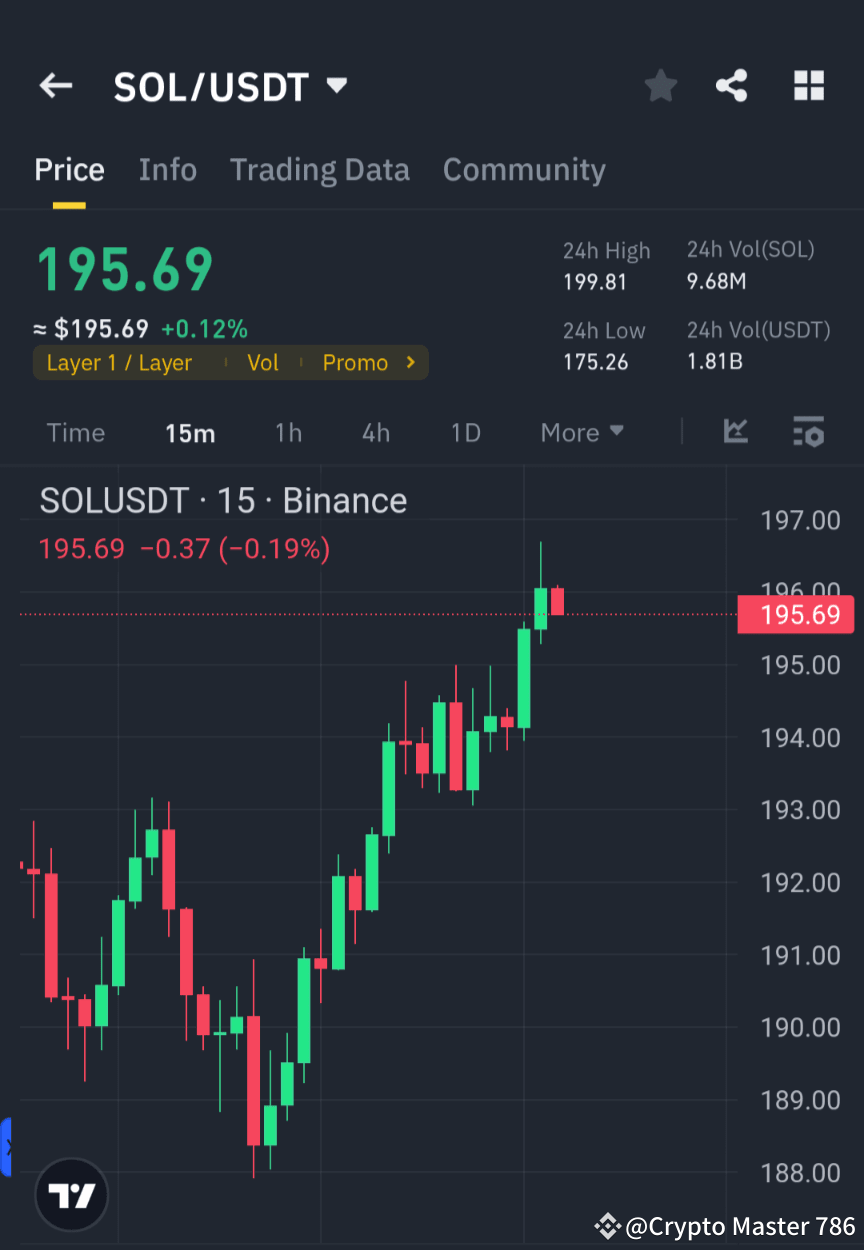
Task: Click the TradingView logo on the chart
Action: pos(70,1194)
